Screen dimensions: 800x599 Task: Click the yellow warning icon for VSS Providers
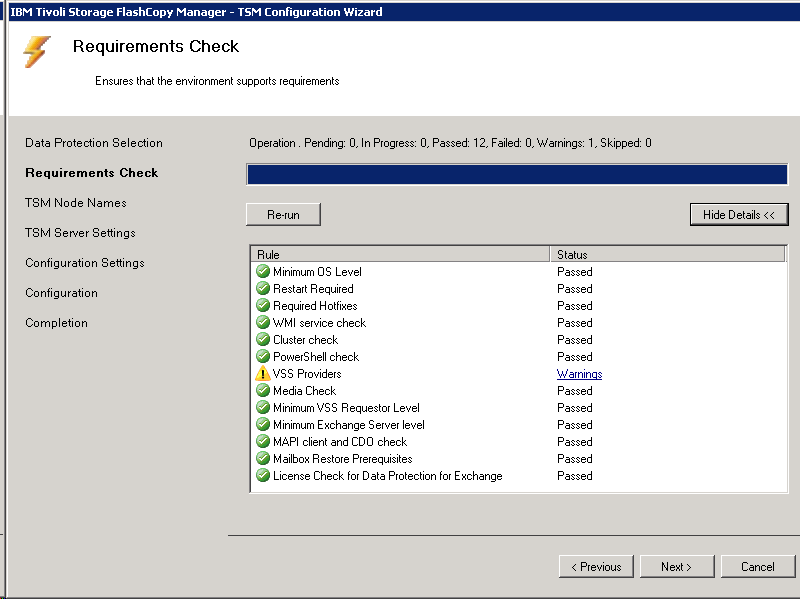pyautogui.click(x=263, y=374)
